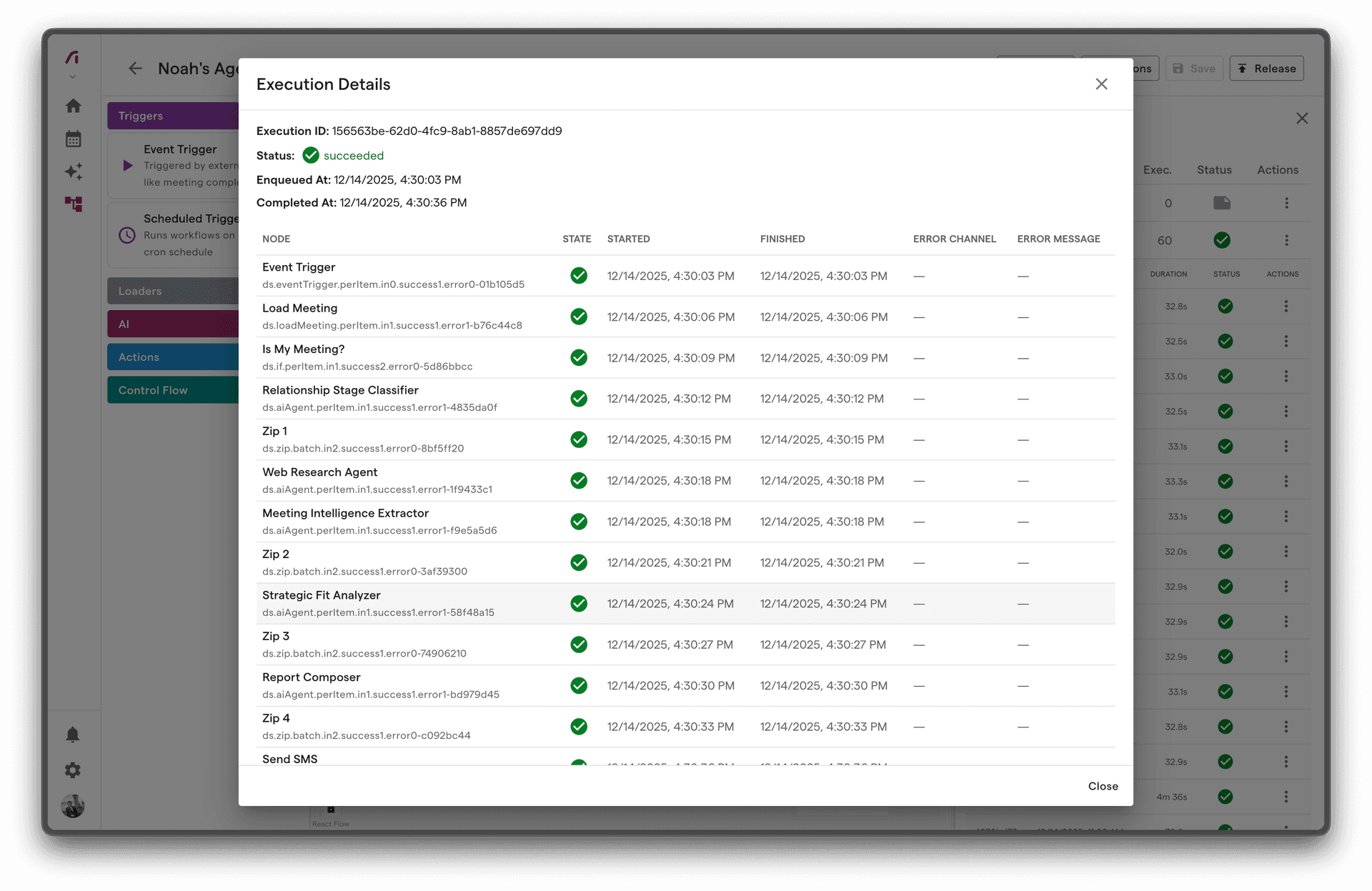Click the succeeded status checkmark icon
The width and height of the screenshot is (1372, 891).
coord(311,155)
